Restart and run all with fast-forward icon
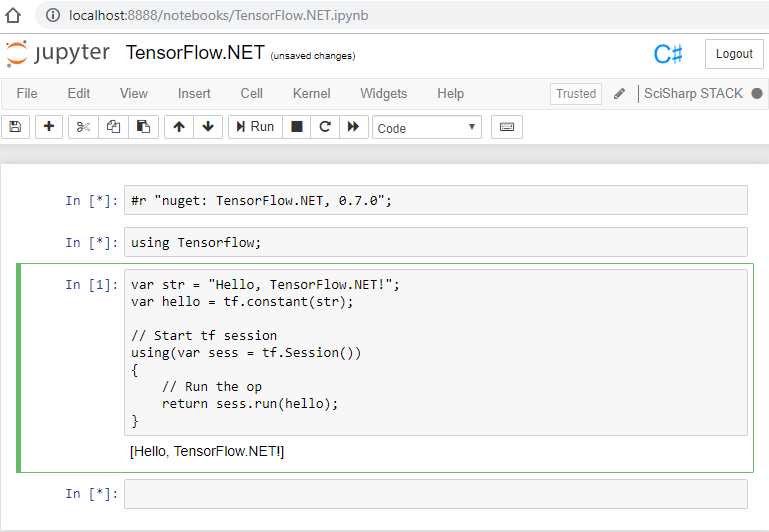769x532 pixels. click(353, 127)
